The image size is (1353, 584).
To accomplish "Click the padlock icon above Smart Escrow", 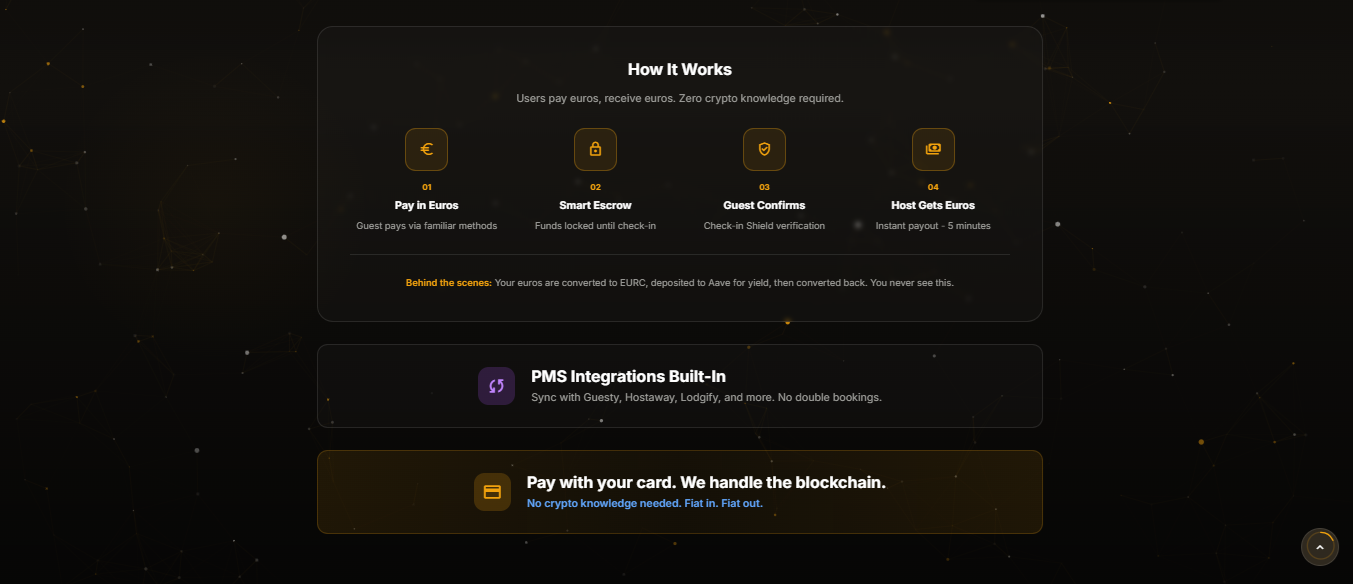I will (595, 149).
